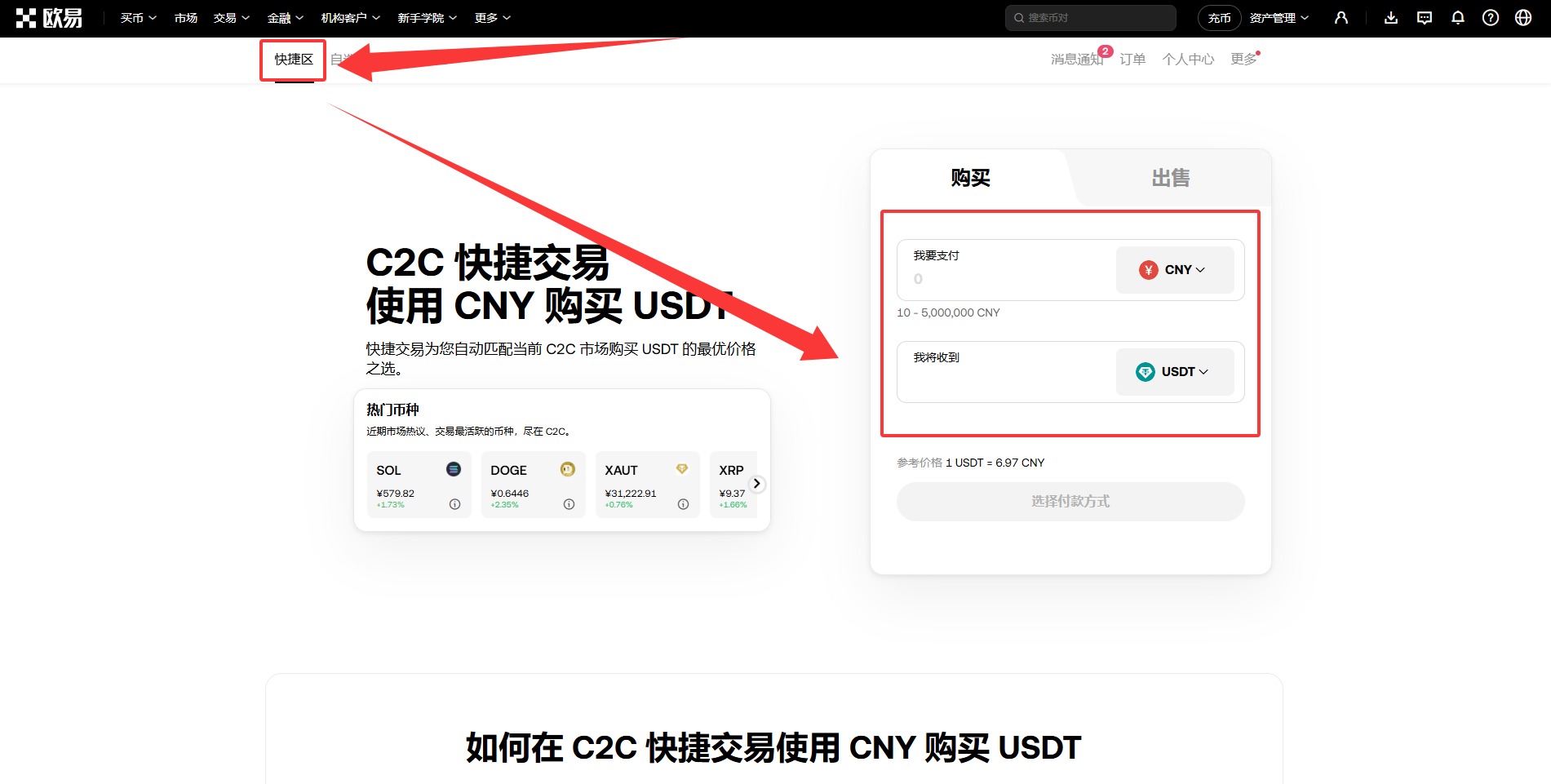The image size is (1551, 784).
Task: Switch to the 出售 tab
Action: [1171, 178]
